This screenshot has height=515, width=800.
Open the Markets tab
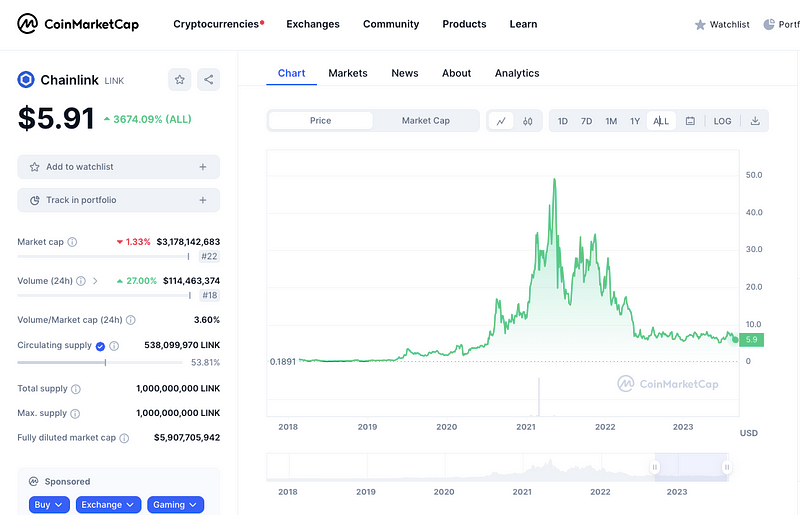click(347, 73)
